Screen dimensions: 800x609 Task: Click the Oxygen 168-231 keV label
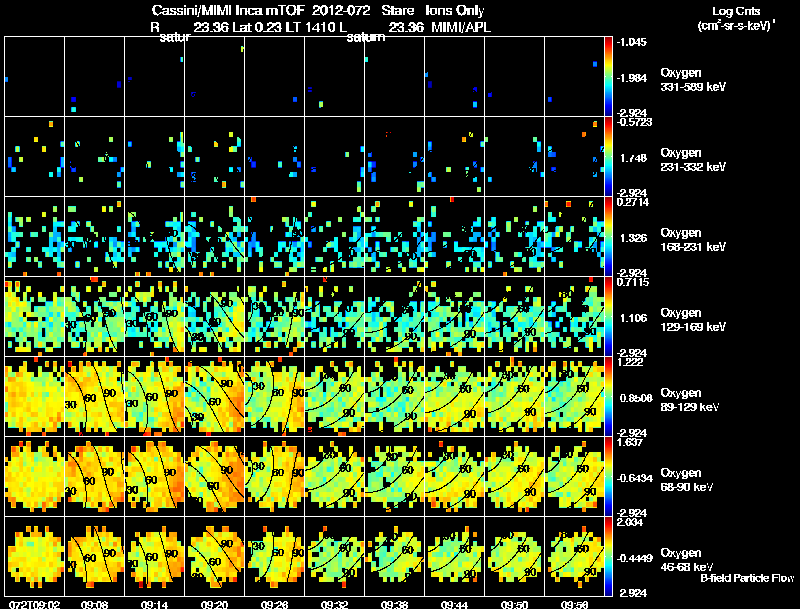693,240
